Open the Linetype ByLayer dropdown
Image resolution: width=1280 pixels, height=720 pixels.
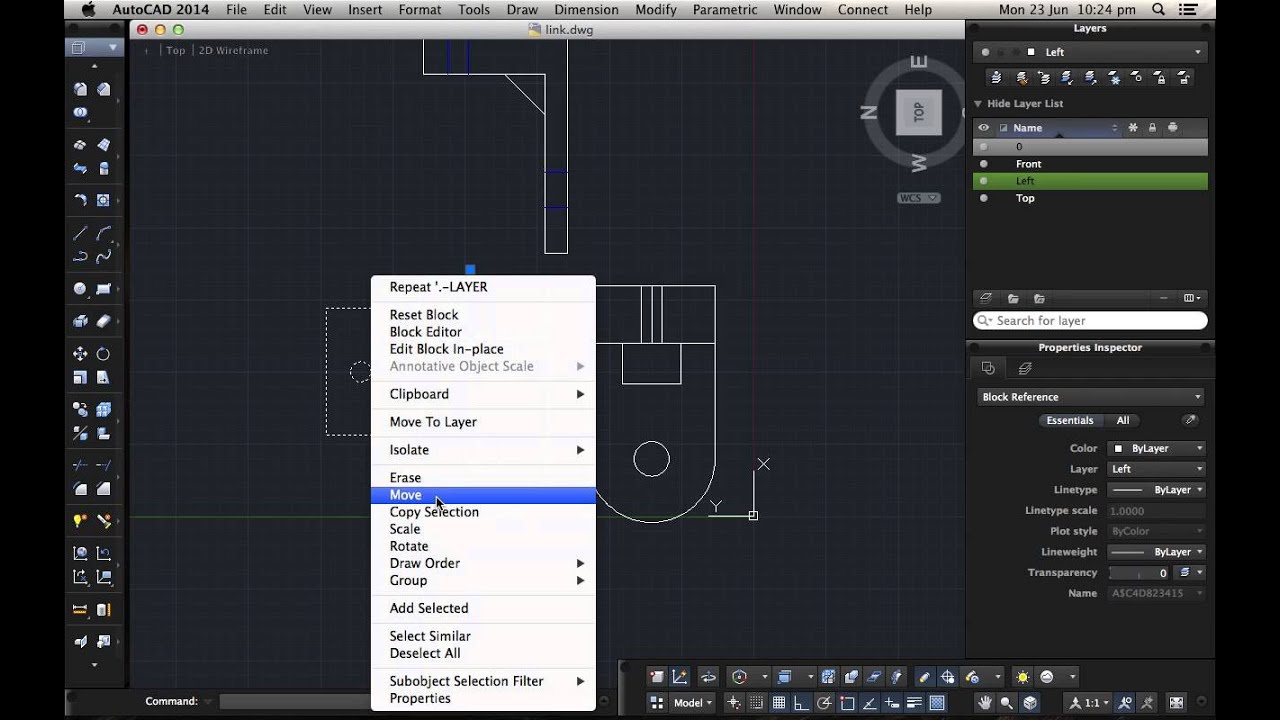(x=1157, y=490)
